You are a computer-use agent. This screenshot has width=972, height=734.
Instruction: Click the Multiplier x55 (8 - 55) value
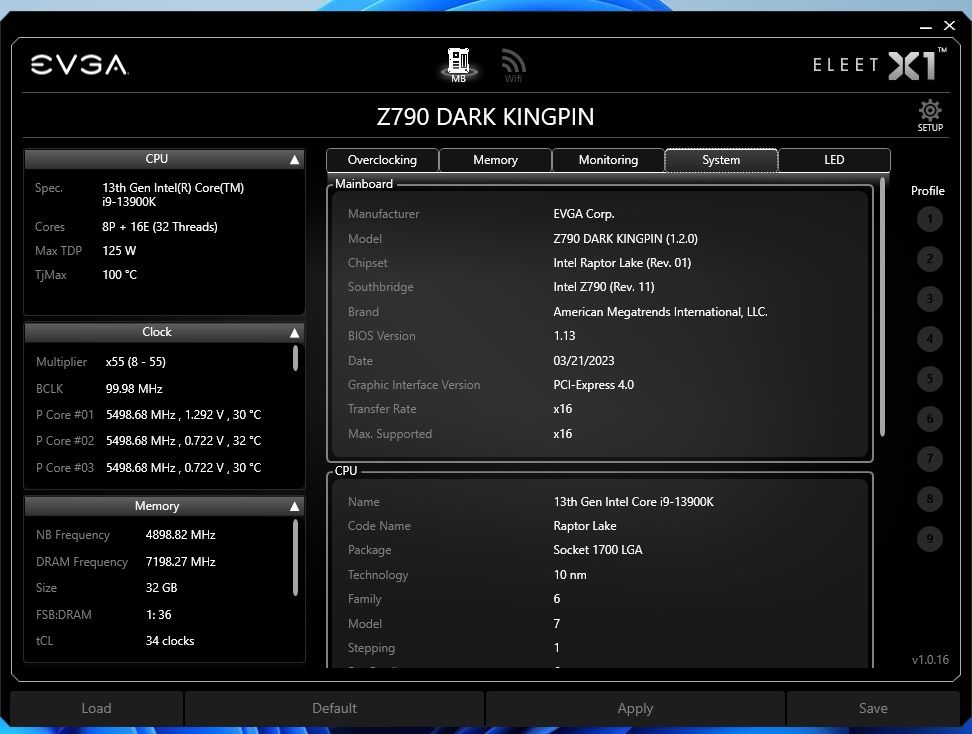[135, 361]
